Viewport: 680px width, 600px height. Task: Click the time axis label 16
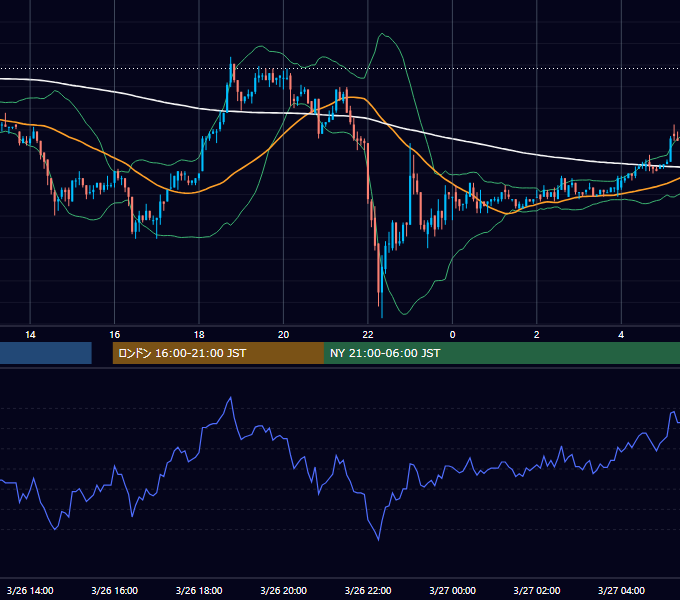pyautogui.click(x=114, y=335)
